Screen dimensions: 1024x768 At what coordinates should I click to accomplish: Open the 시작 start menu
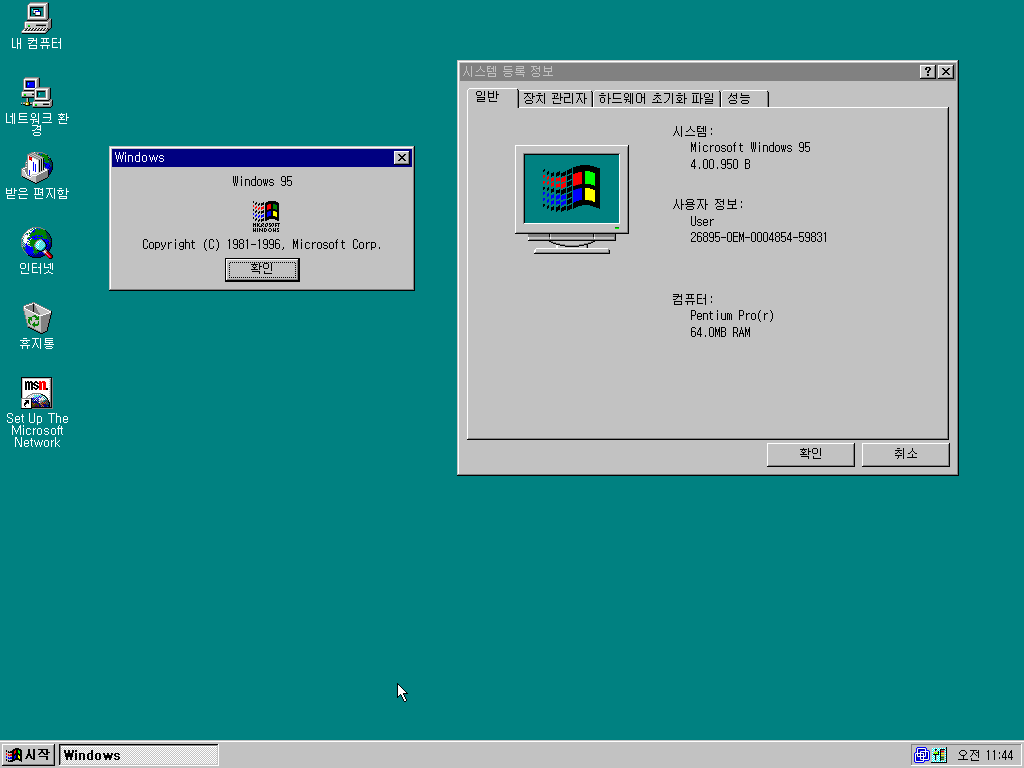coord(27,755)
